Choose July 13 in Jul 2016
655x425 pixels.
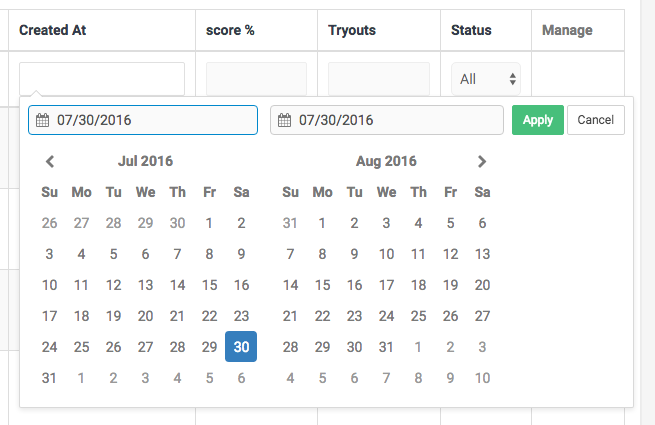(x=145, y=285)
